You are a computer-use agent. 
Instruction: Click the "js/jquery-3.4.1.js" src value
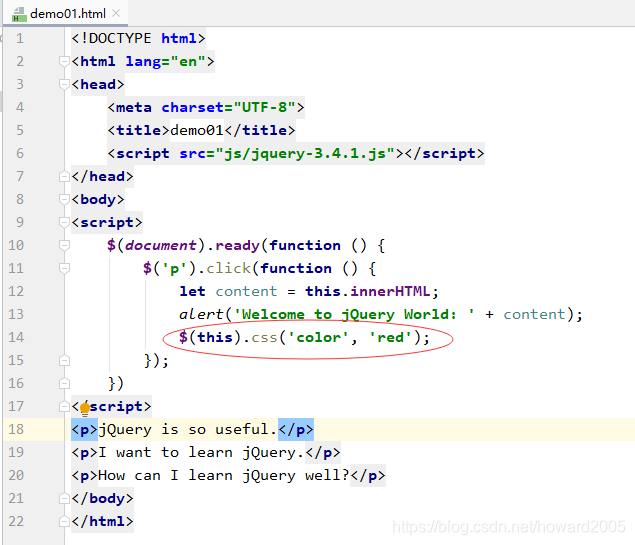[305, 153]
